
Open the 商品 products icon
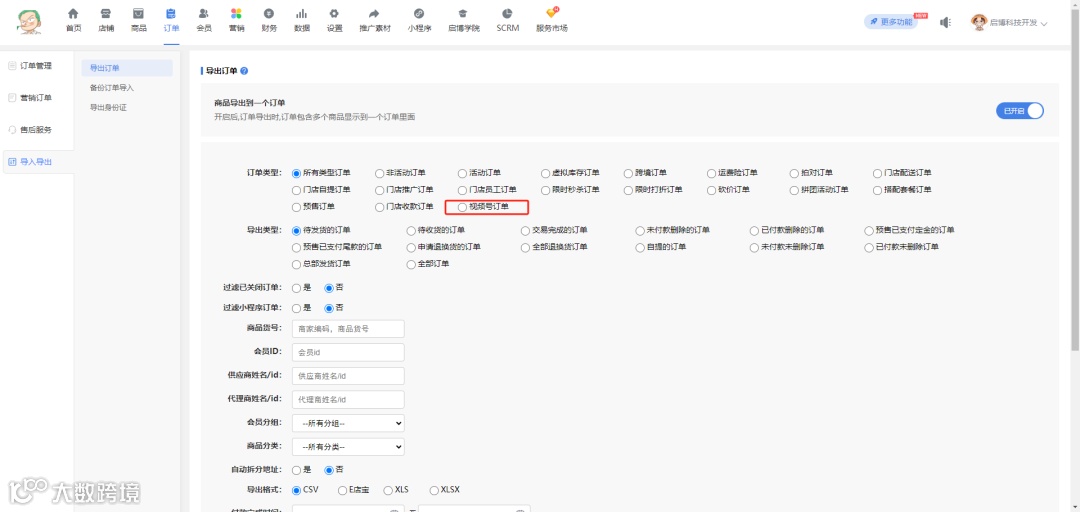point(138,14)
